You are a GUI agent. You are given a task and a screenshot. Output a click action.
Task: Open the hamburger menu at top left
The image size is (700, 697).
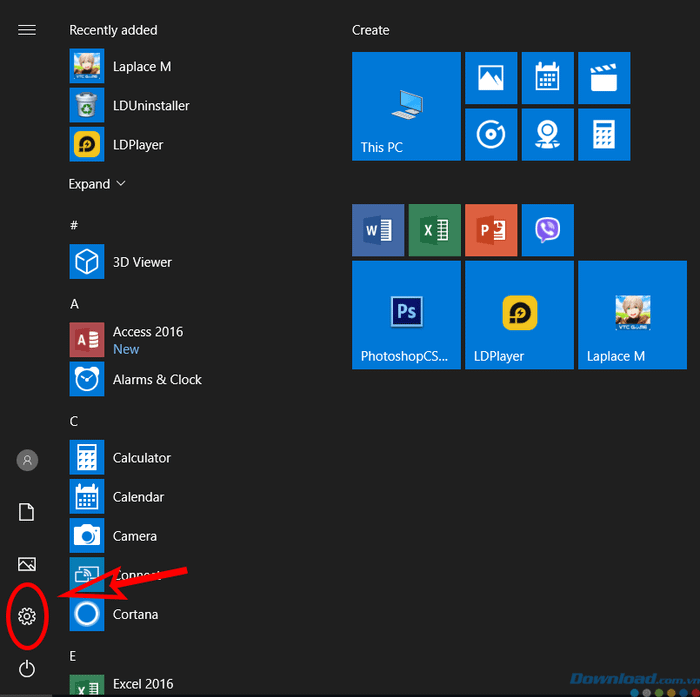click(27, 30)
